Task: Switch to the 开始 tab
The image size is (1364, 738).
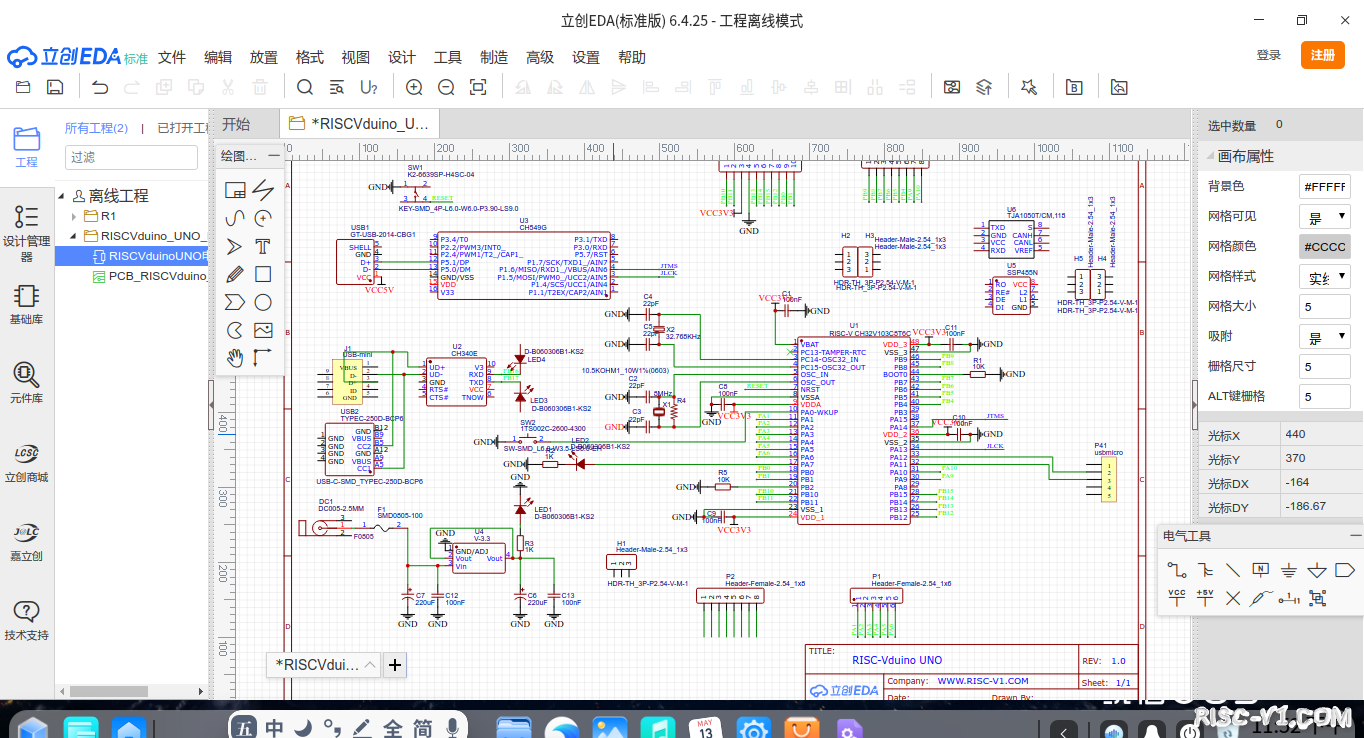Action: coord(236,124)
